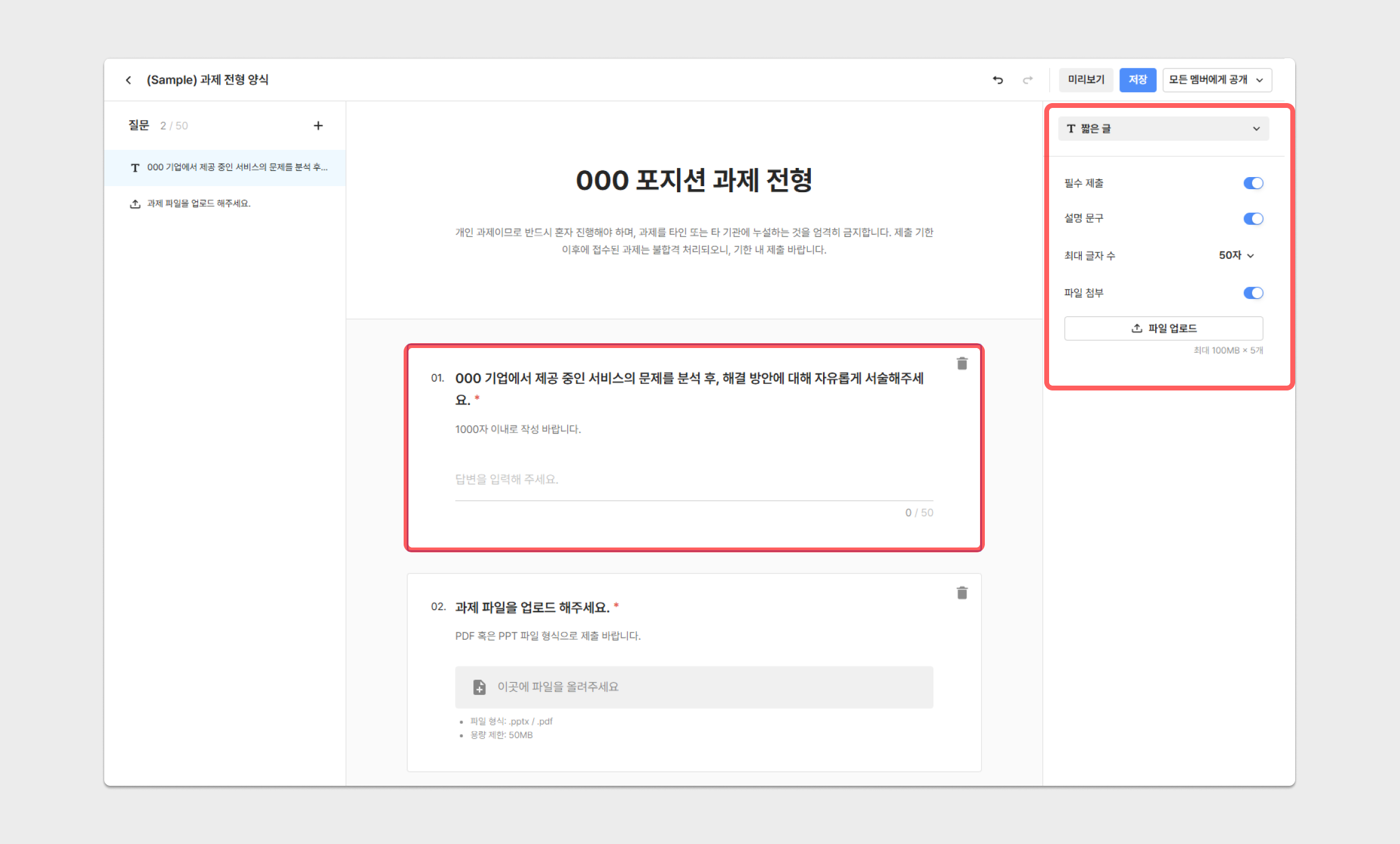Click upload icon beside sidebar file question
The height and width of the screenshot is (844, 1400).
pyautogui.click(x=135, y=204)
